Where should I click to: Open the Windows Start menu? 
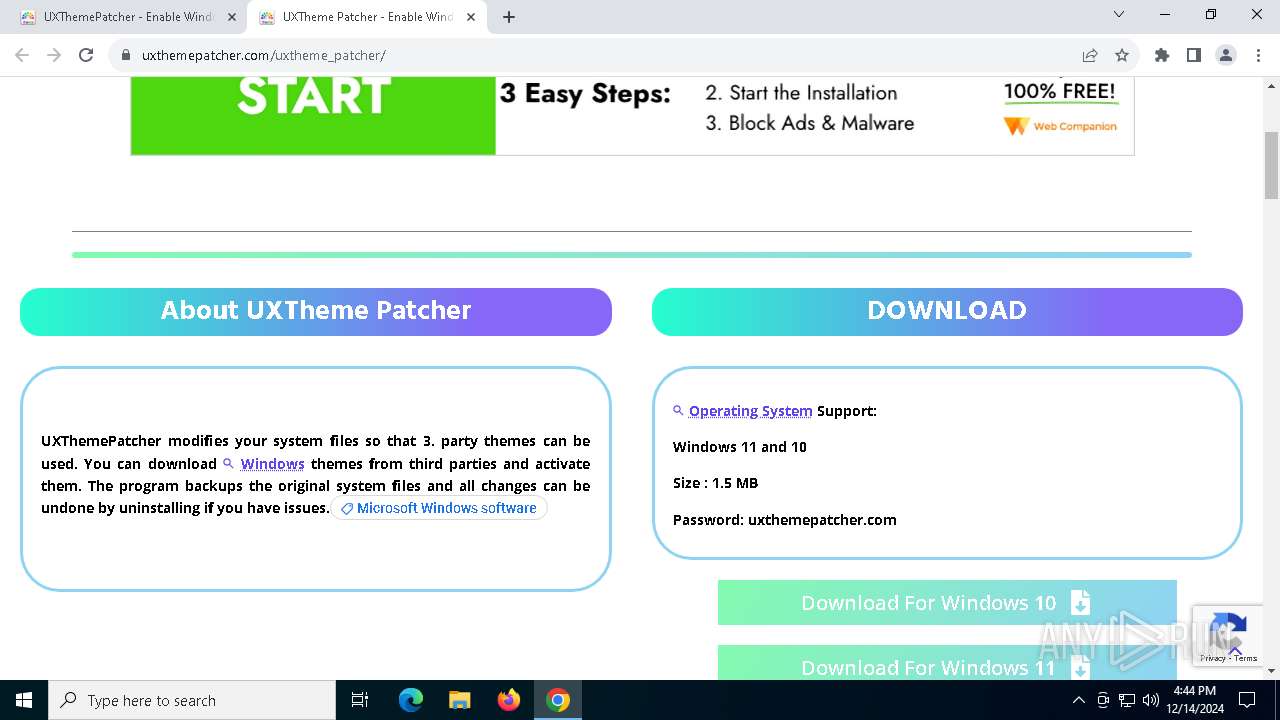pyautogui.click(x=24, y=700)
